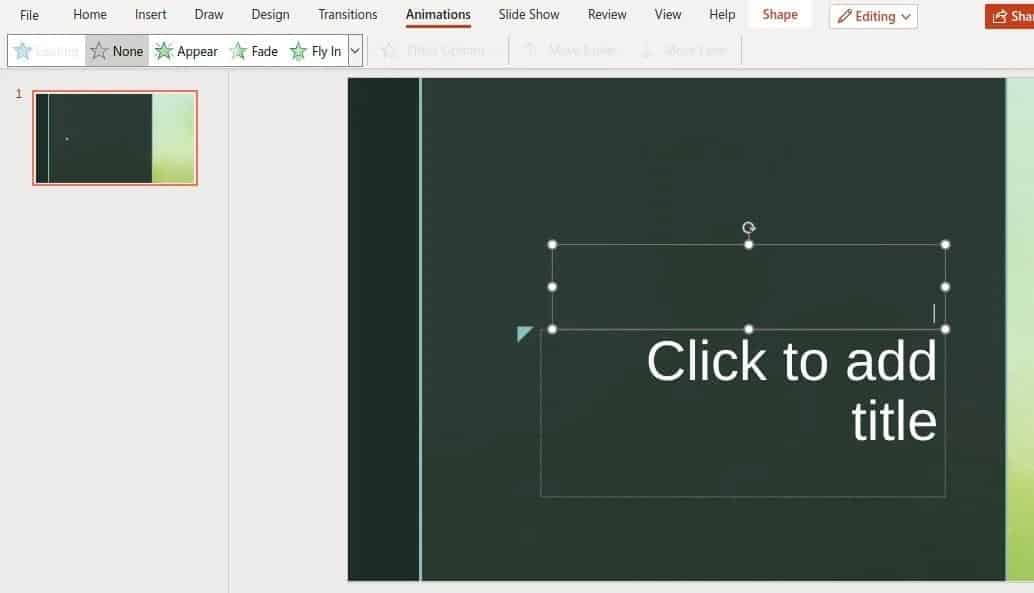Apply the Fade animation
This screenshot has height=593, width=1034.
(254, 50)
